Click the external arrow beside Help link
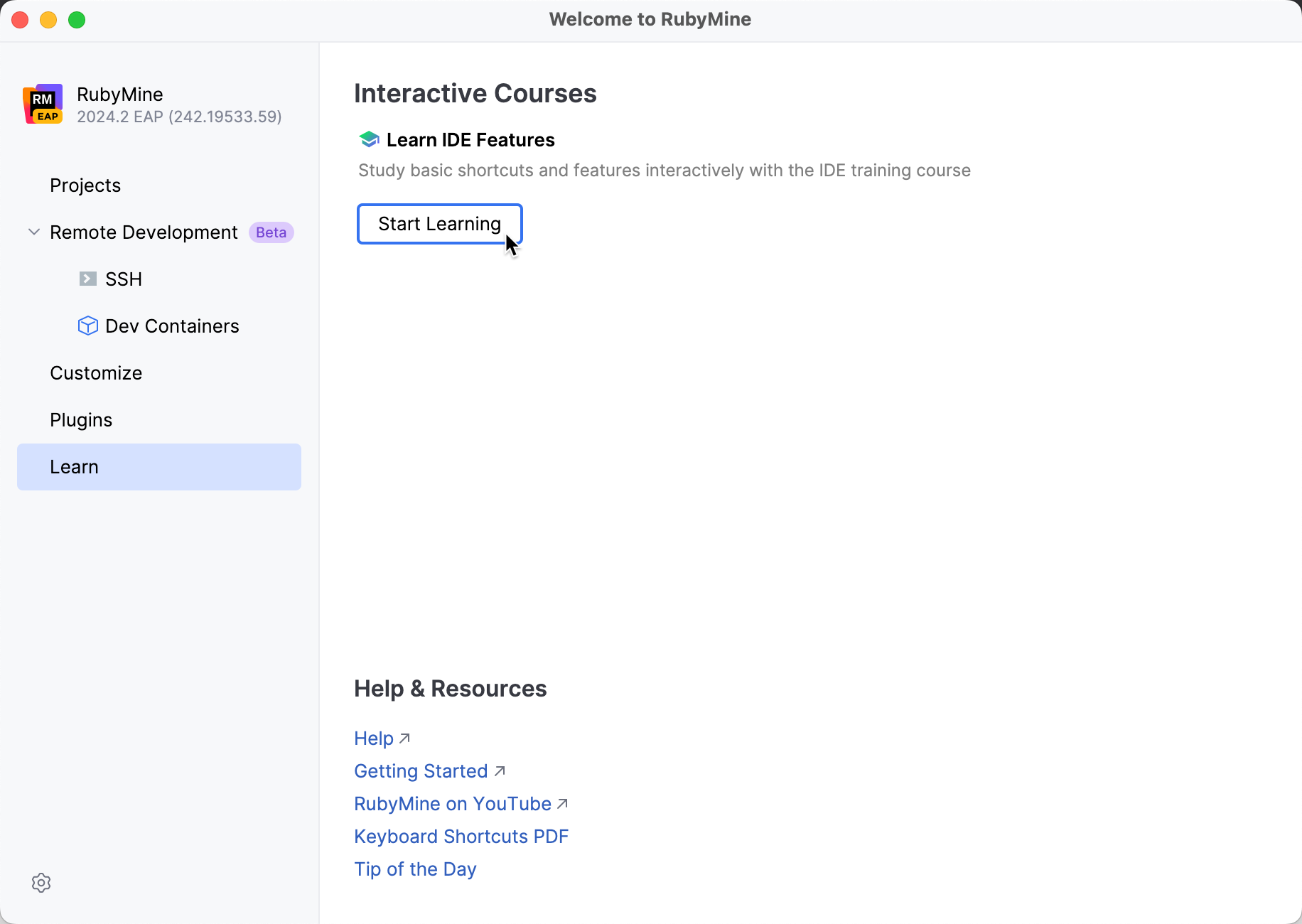Screen dimensions: 1302x924 (x=405, y=738)
